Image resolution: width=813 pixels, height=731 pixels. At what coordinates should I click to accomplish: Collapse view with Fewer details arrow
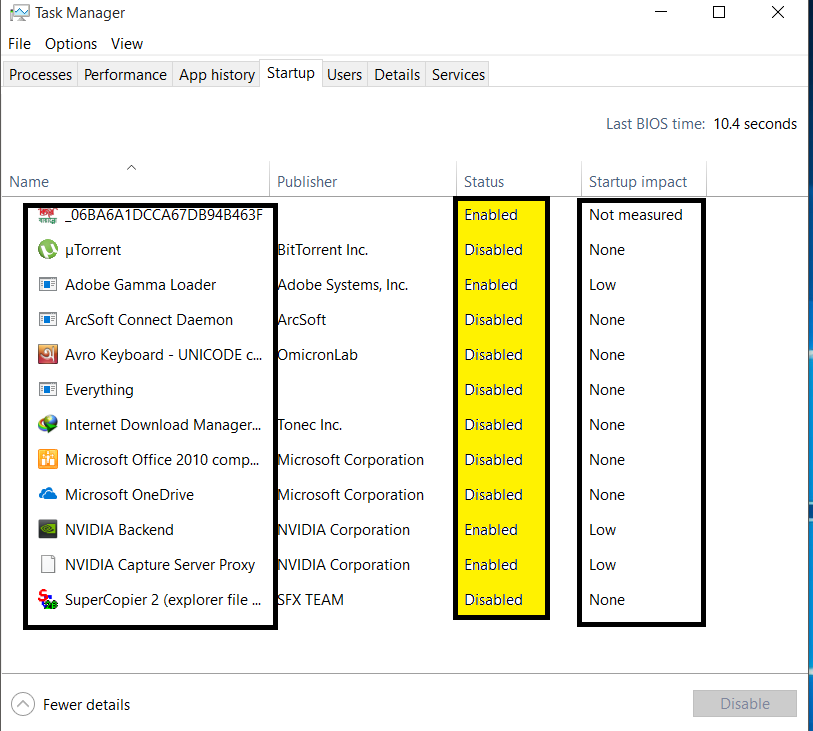point(23,704)
